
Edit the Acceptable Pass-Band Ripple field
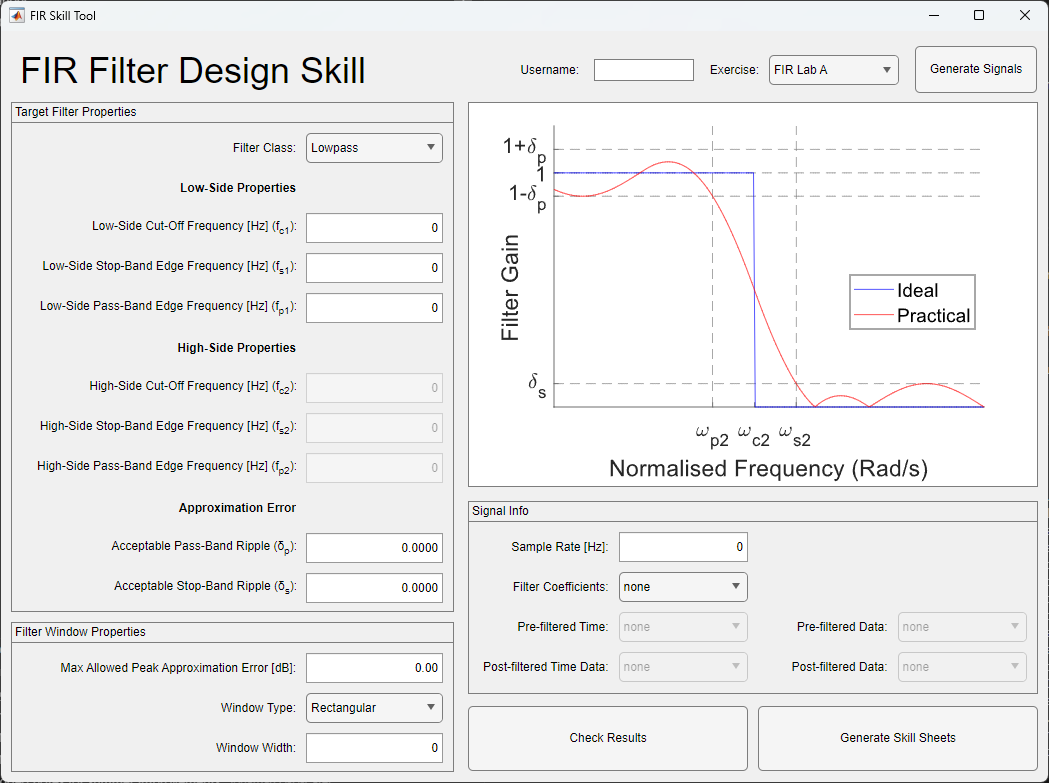pyautogui.click(x=374, y=548)
